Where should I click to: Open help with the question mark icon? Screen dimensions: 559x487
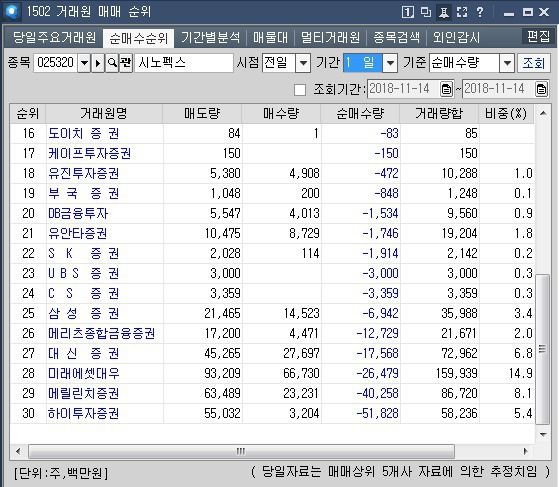pyautogui.click(x=480, y=12)
